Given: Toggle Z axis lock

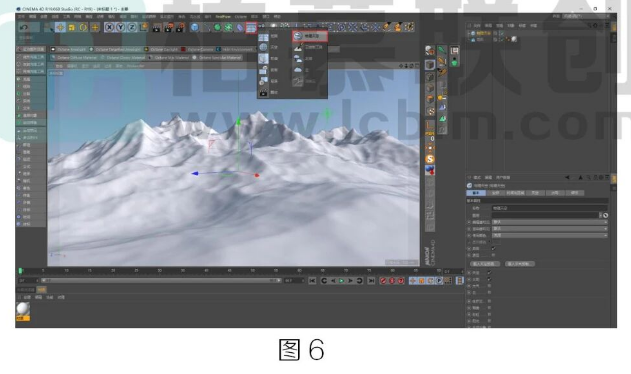Looking at the screenshot, I should coord(132,27).
